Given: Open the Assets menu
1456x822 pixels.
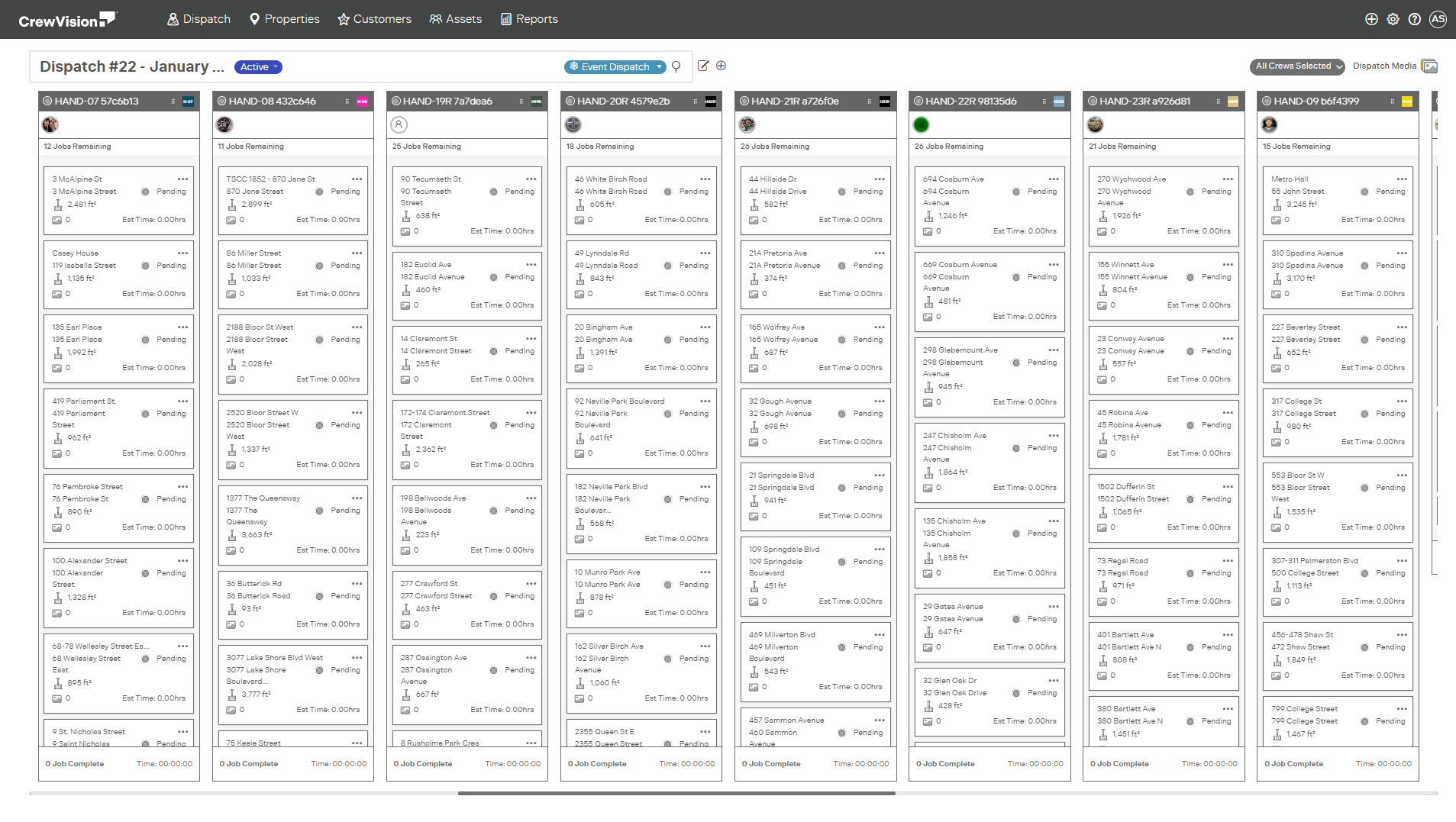Looking at the screenshot, I should (455, 19).
